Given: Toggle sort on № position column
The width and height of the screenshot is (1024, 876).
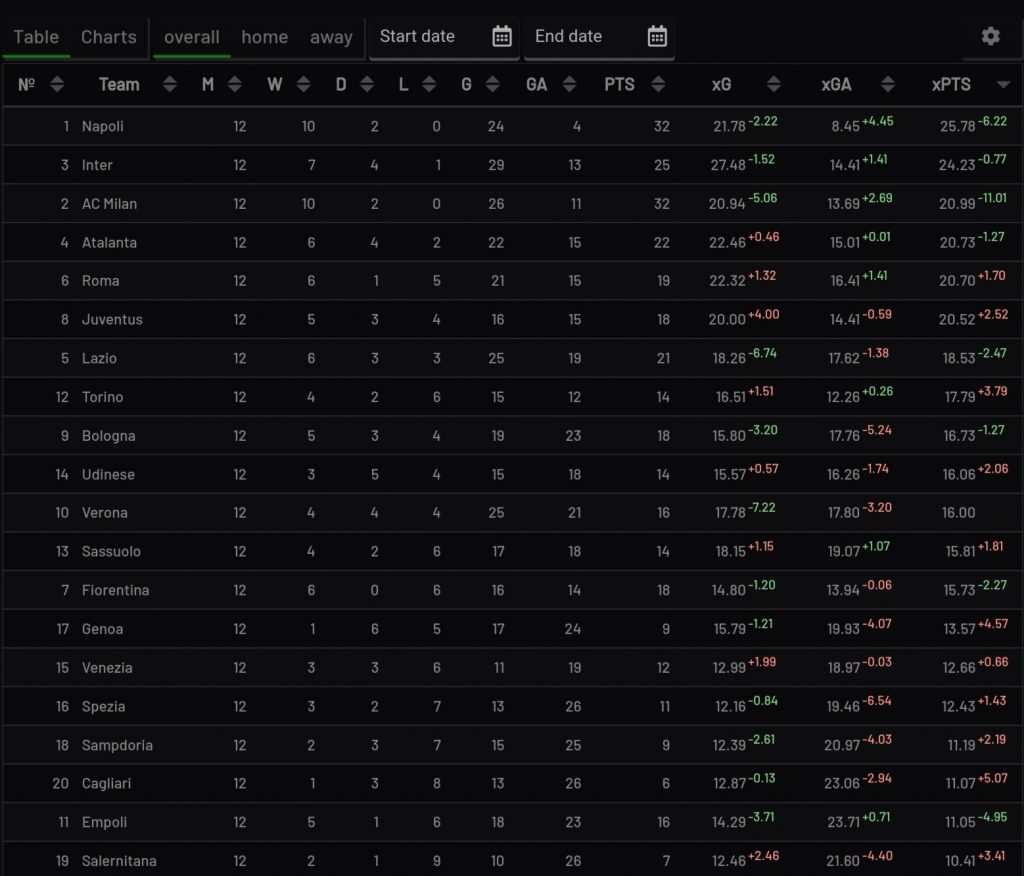Looking at the screenshot, I should (57, 85).
